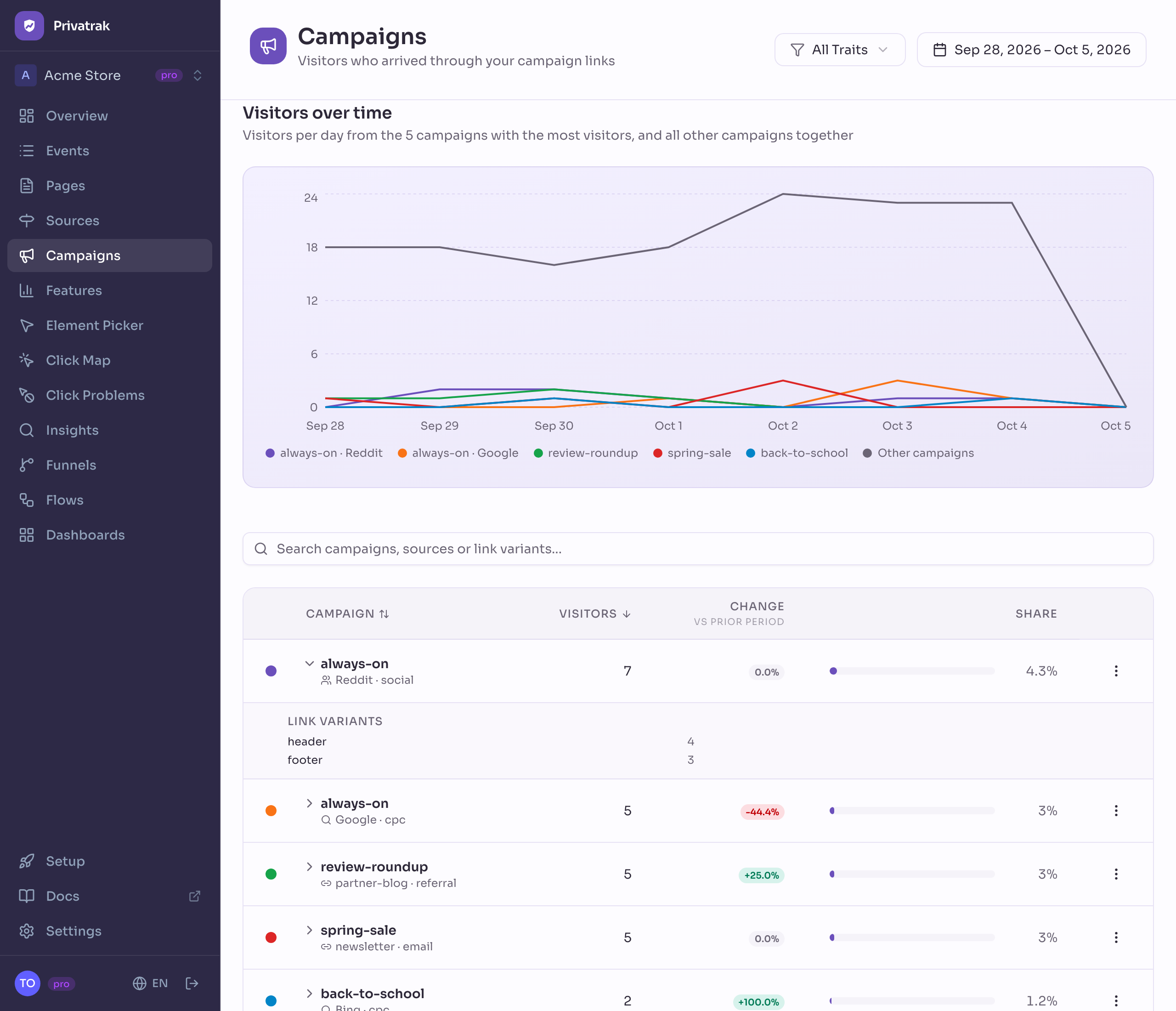Screen dimensions: 1176x1011
Task: Click the Campaigns megaphone header icon
Action: [268, 46]
